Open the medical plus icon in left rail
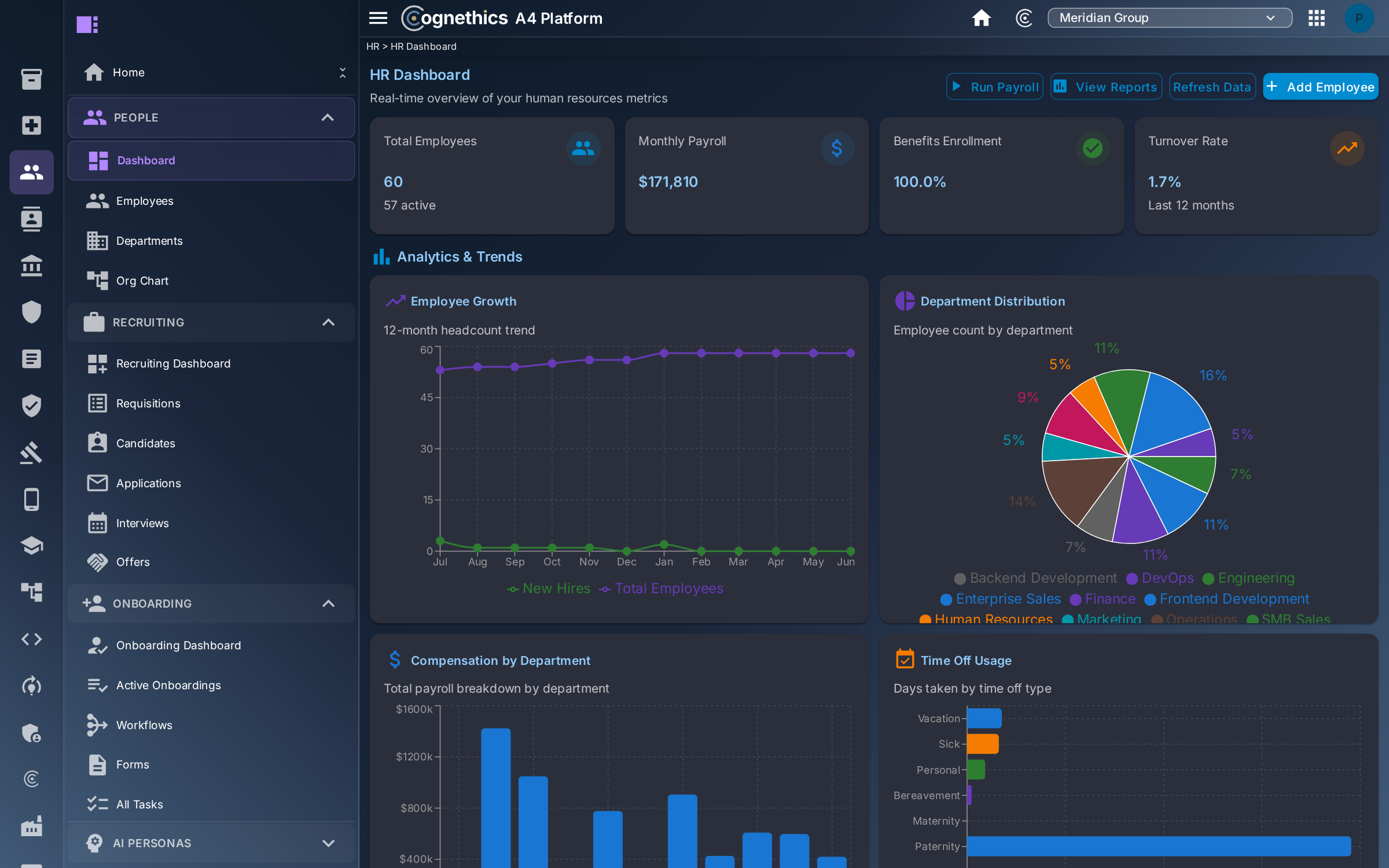The width and height of the screenshot is (1389, 868). pos(31,125)
